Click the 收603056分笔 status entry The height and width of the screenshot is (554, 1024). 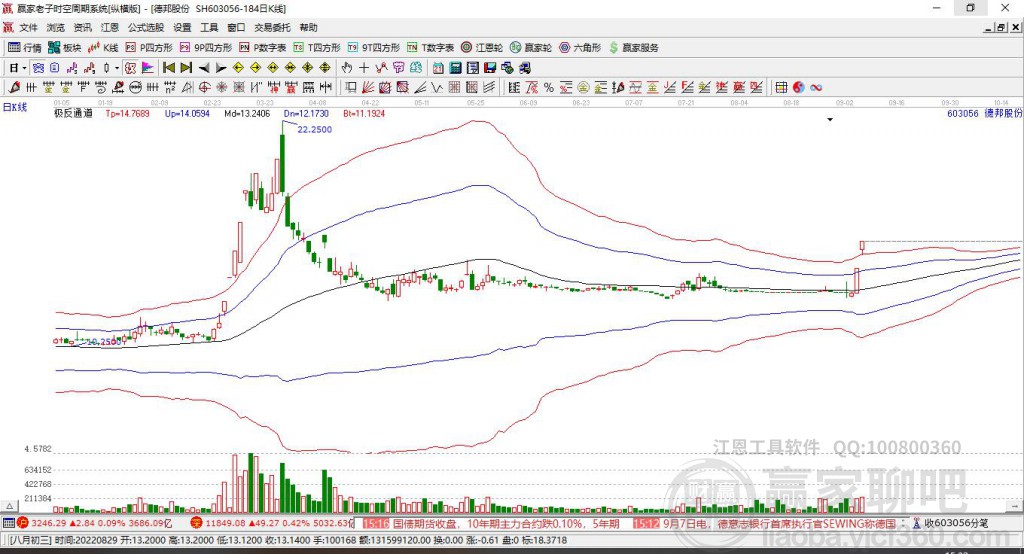(x=950, y=523)
